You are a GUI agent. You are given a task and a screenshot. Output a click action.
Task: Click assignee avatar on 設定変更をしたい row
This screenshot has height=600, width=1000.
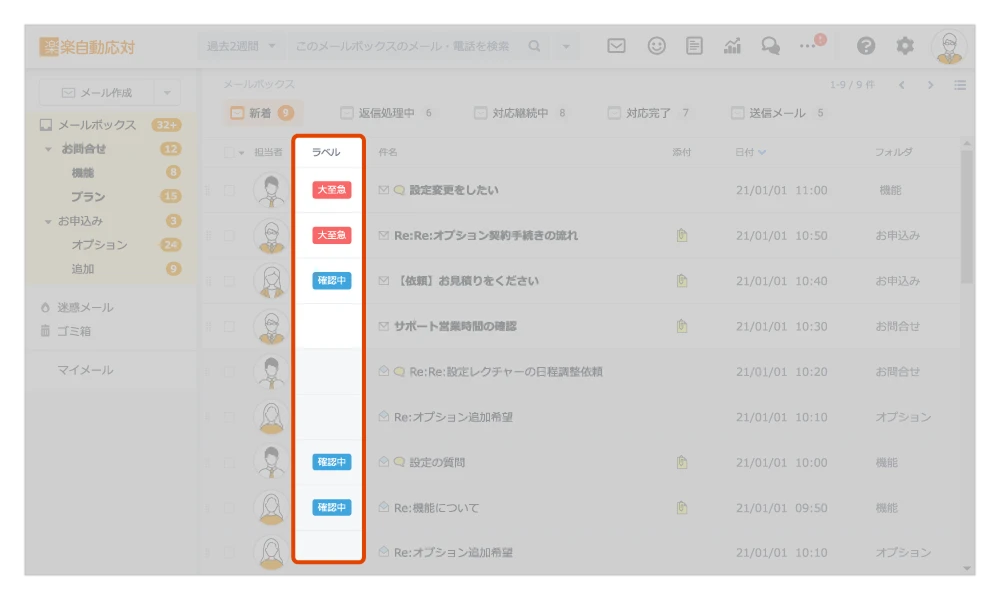[x=271, y=190]
